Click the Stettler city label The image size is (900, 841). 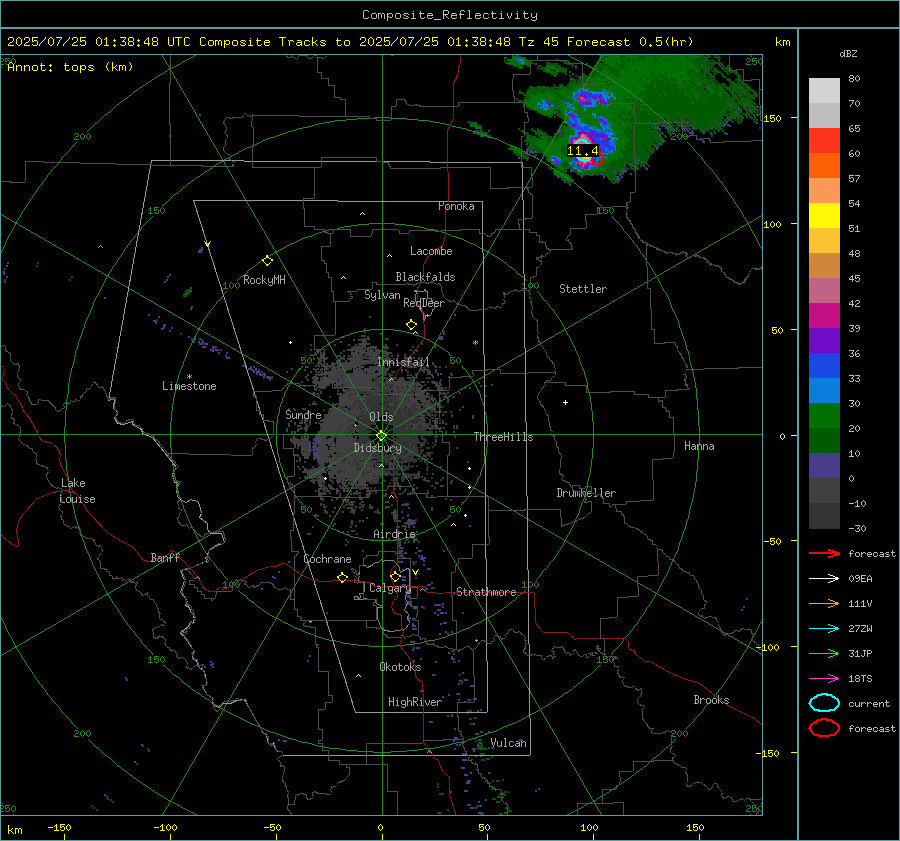click(x=583, y=289)
